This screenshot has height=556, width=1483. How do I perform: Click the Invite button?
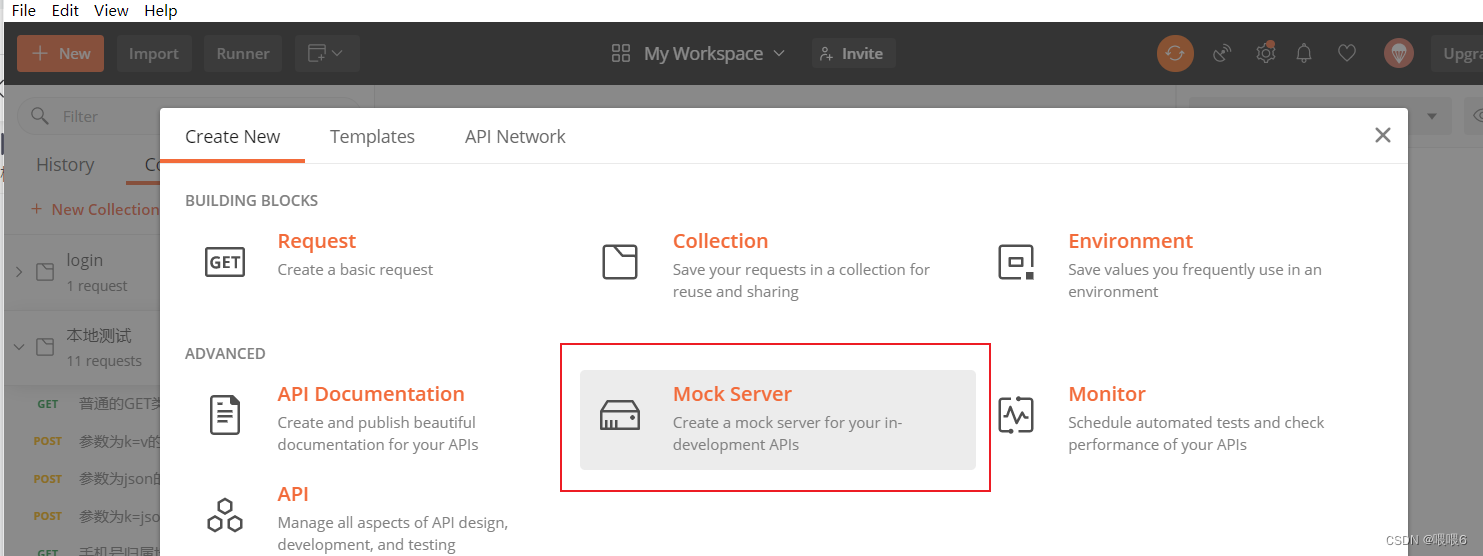(852, 53)
